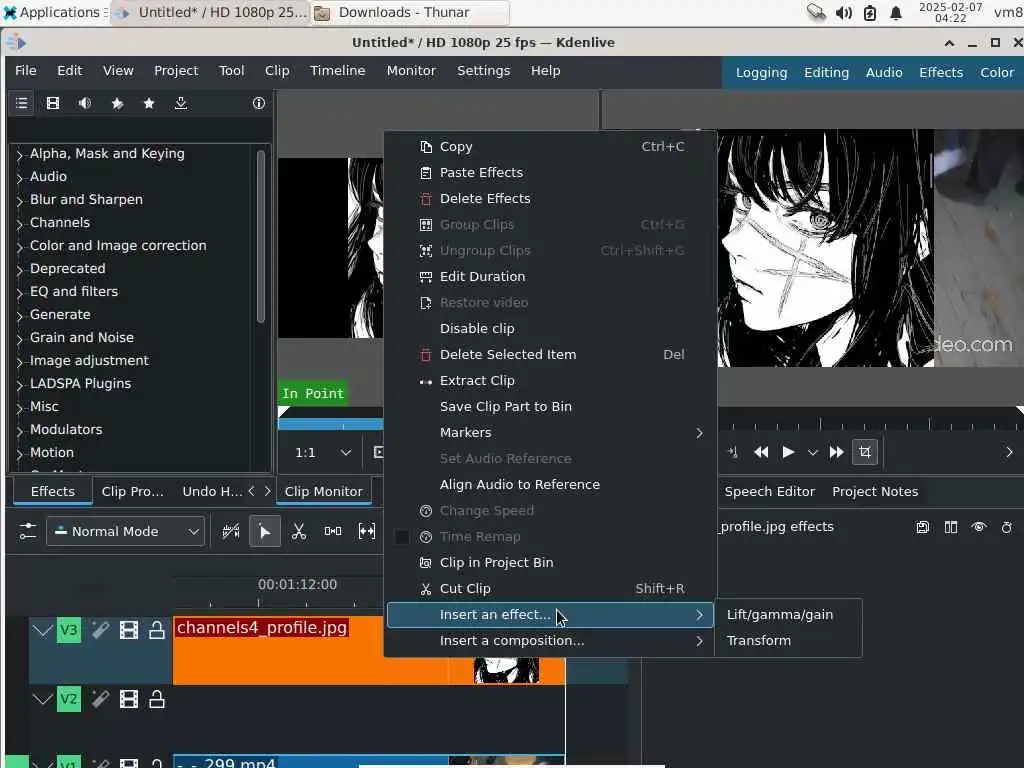
Task: Download new effects icon
Action: click(x=181, y=103)
